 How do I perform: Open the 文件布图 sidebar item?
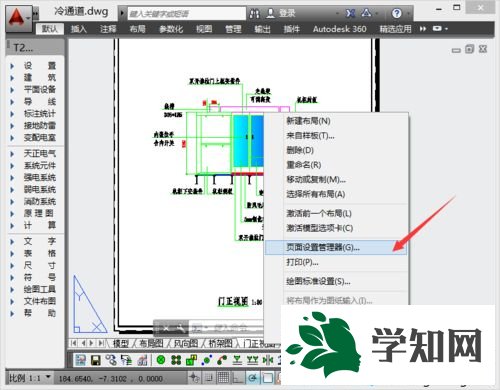[x=40, y=301]
